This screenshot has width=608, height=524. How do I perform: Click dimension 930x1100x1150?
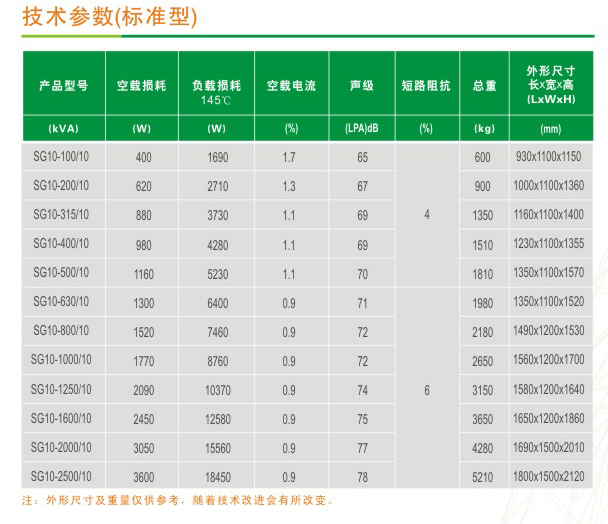click(x=549, y=156)
